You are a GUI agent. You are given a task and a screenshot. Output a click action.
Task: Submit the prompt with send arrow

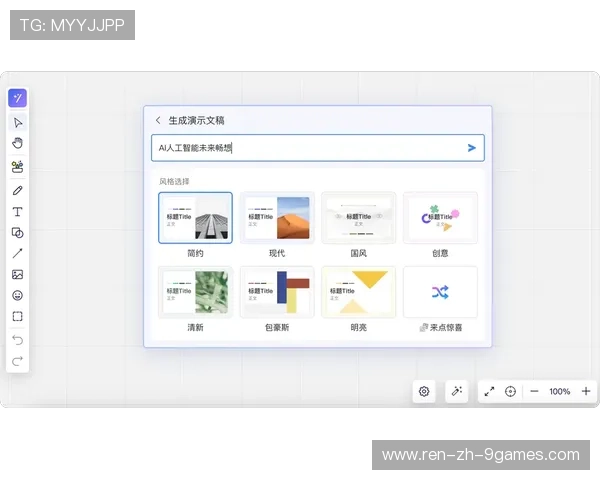click(x=471, y=148)
